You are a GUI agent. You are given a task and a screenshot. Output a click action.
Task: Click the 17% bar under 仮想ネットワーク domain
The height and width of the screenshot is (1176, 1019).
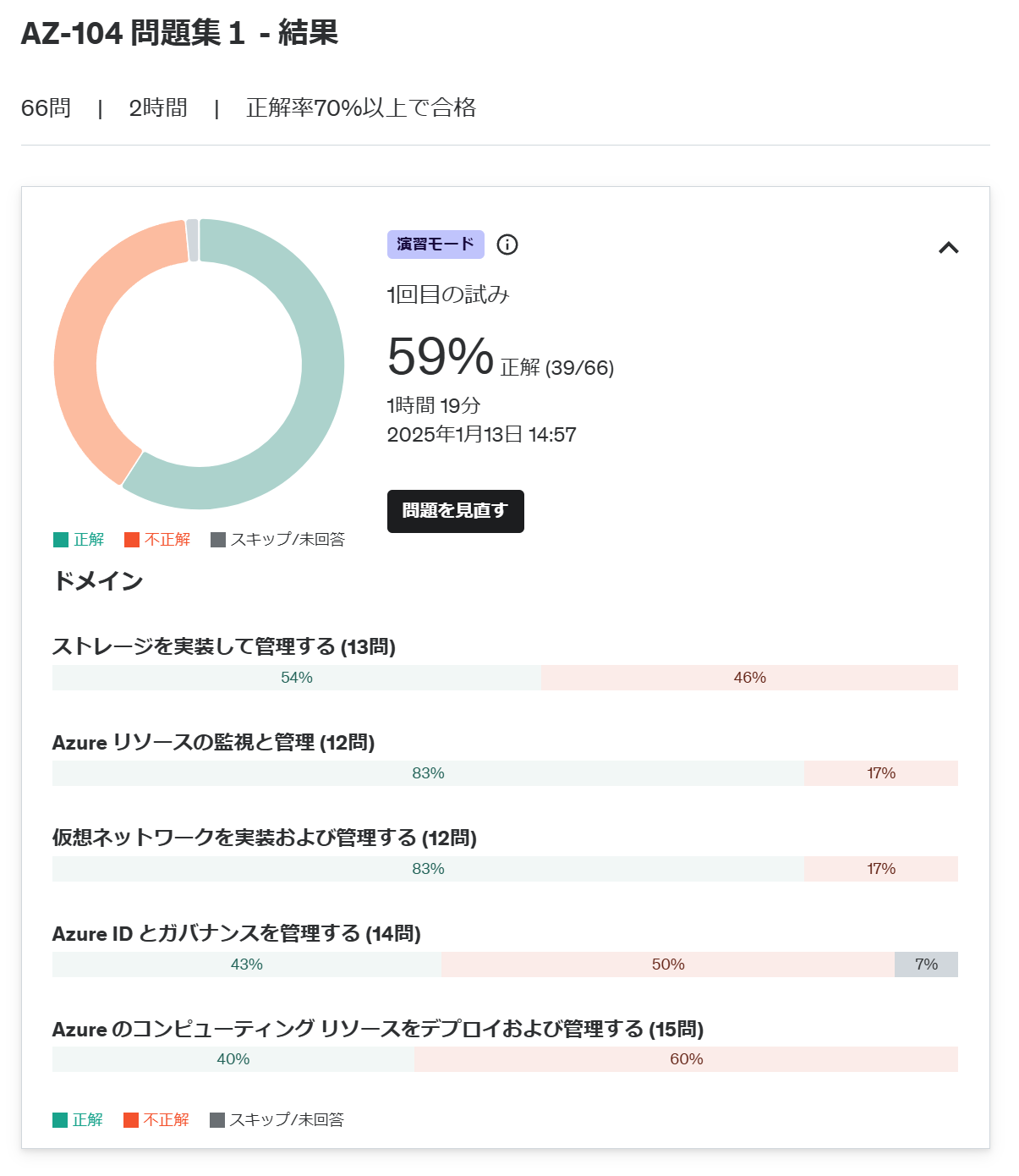coord(881,869)
